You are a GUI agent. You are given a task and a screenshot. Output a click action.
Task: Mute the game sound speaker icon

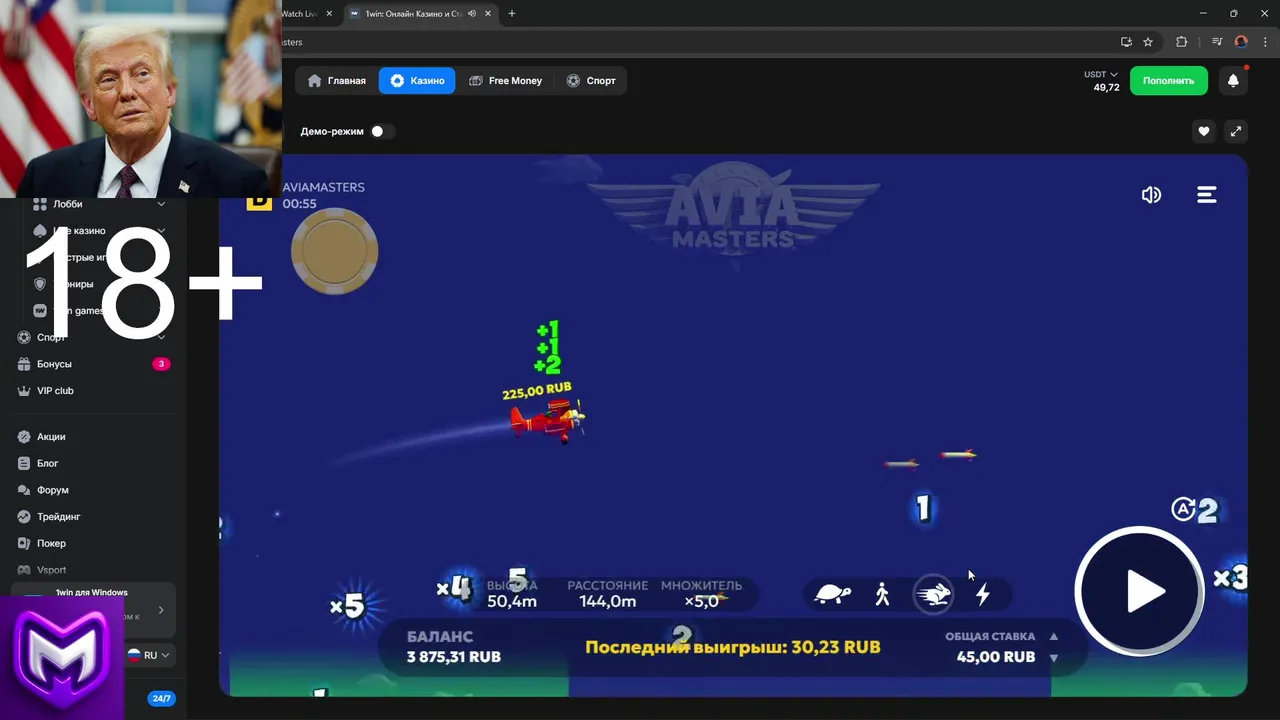tap(1151, 195)
